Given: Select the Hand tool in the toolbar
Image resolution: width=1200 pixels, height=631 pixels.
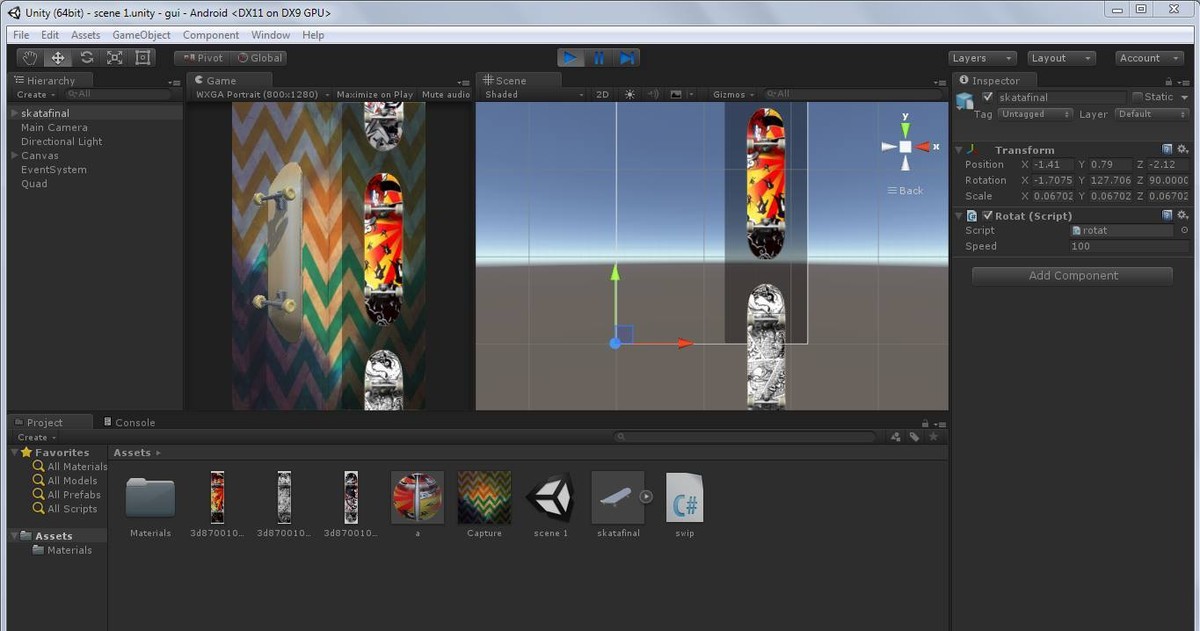Looking at the screenshot, I should point(31,58).
